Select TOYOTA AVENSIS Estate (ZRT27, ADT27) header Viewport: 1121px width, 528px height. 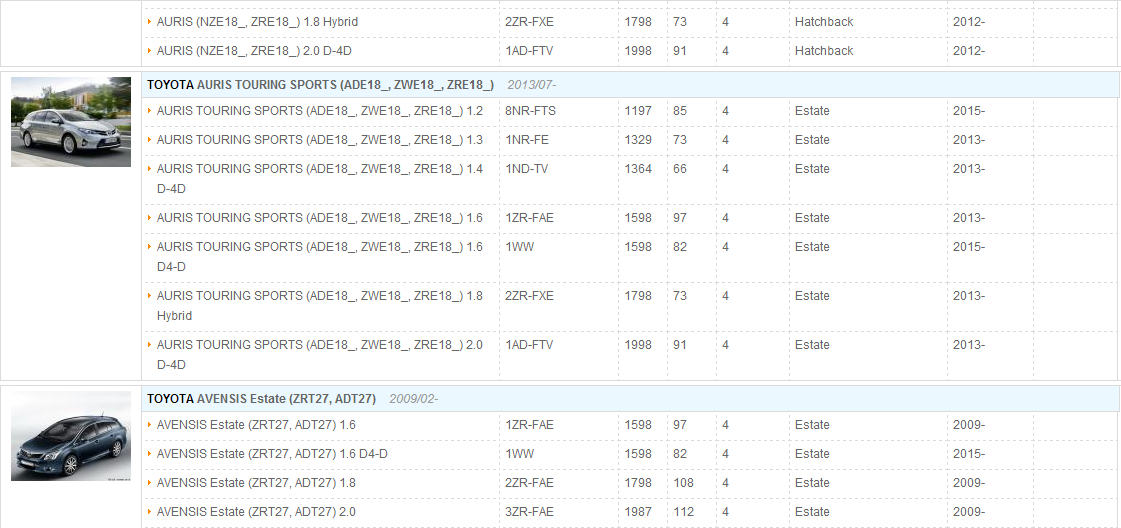pos(262,399)
